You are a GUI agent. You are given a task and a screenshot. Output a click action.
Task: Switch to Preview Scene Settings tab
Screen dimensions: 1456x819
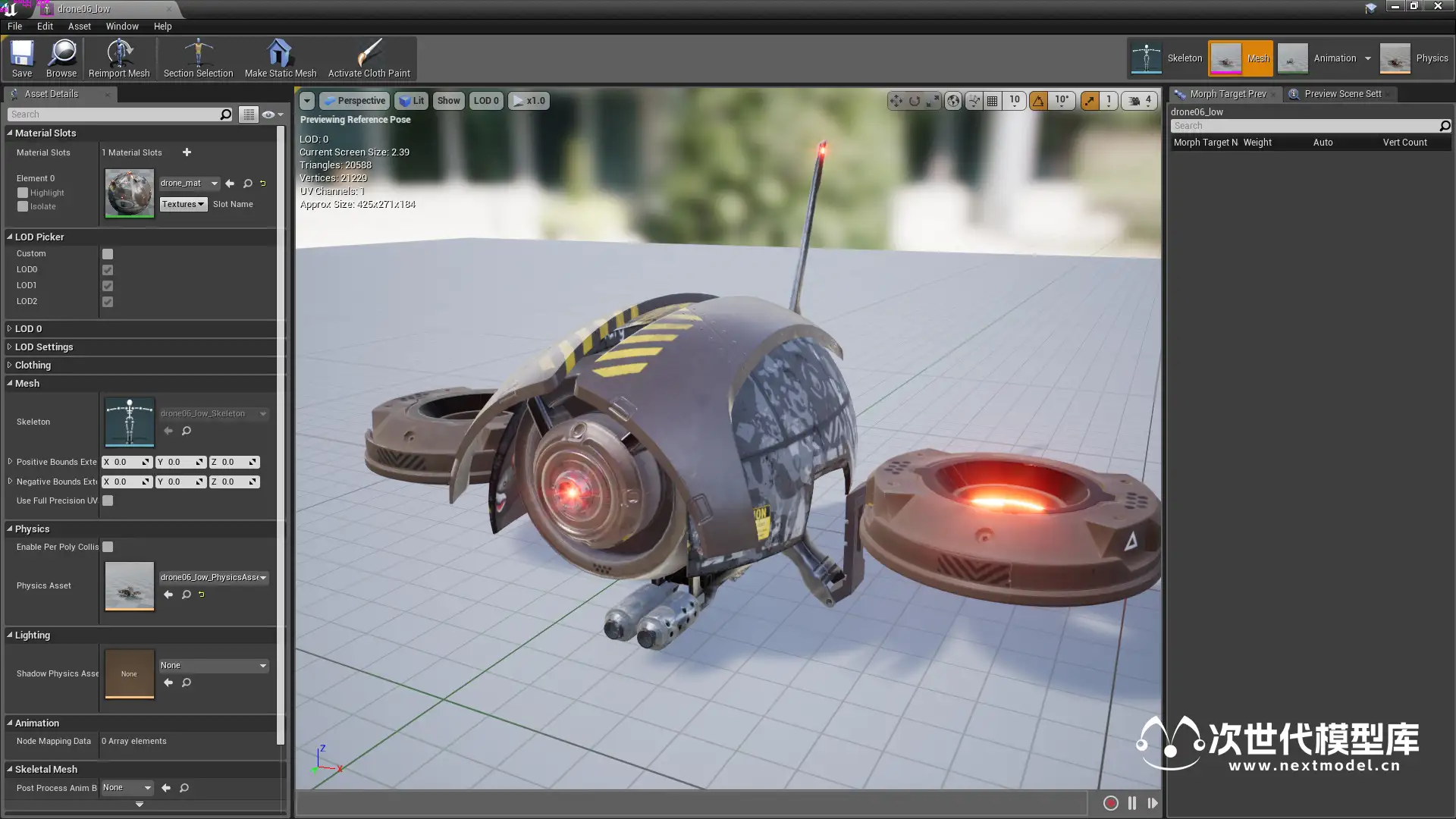point(1341,94)
